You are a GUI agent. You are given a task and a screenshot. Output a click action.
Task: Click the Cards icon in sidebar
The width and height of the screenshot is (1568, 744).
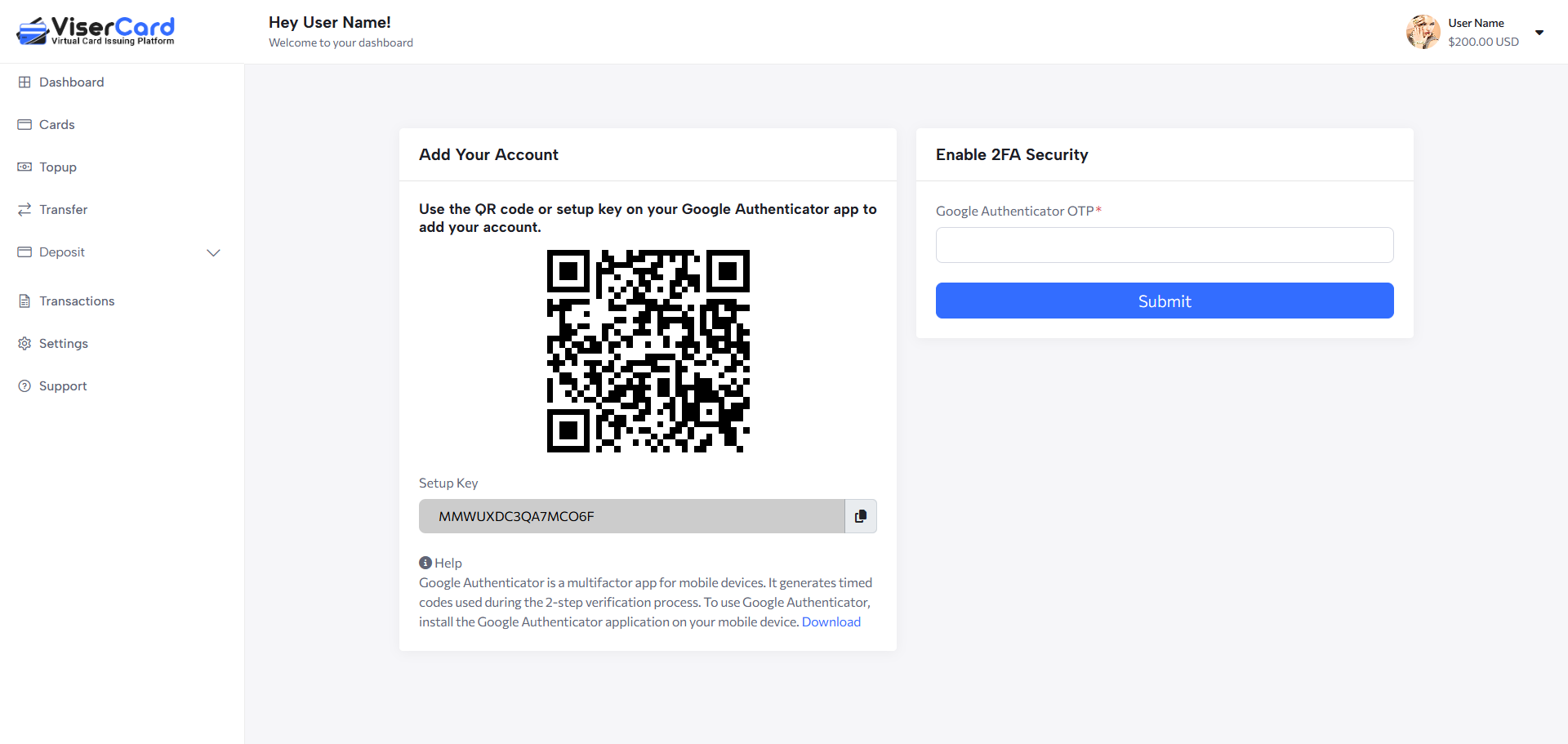coord(24,125)
